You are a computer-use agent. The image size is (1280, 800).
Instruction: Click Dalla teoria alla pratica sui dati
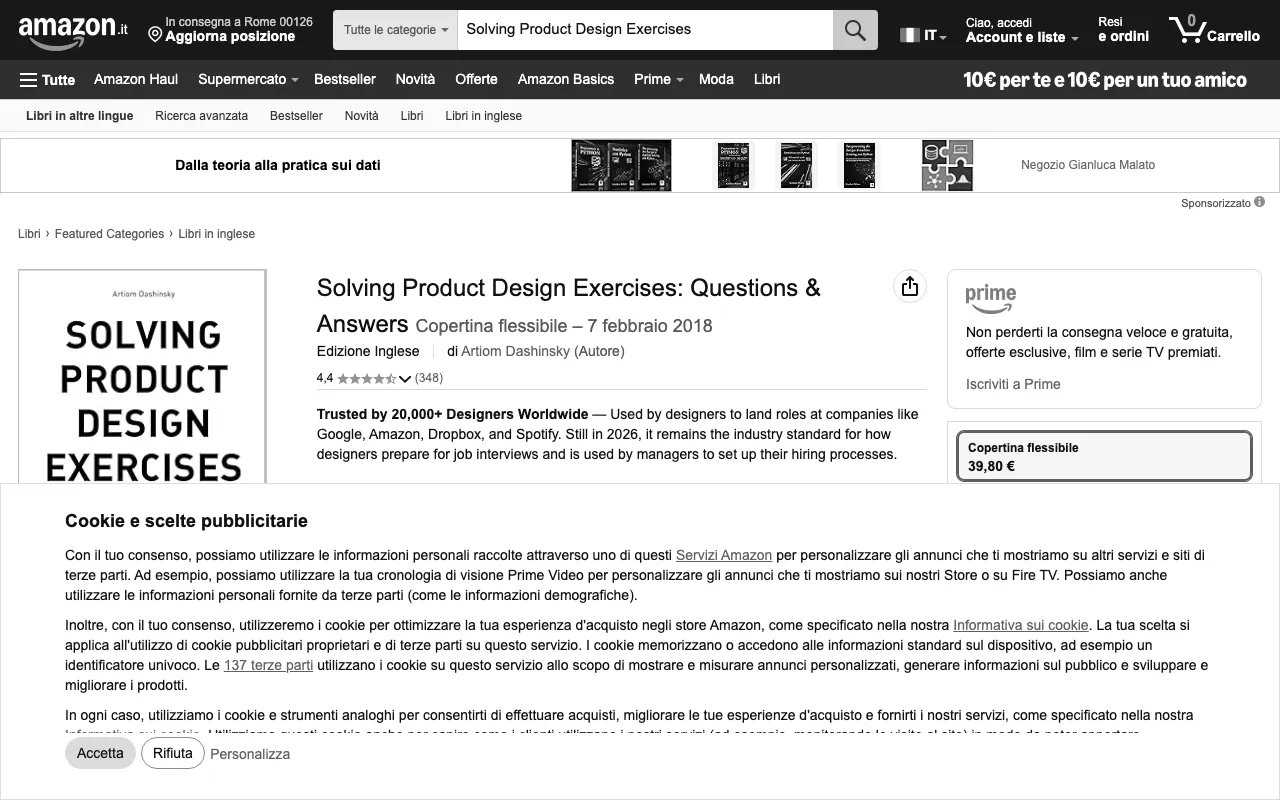278,165
